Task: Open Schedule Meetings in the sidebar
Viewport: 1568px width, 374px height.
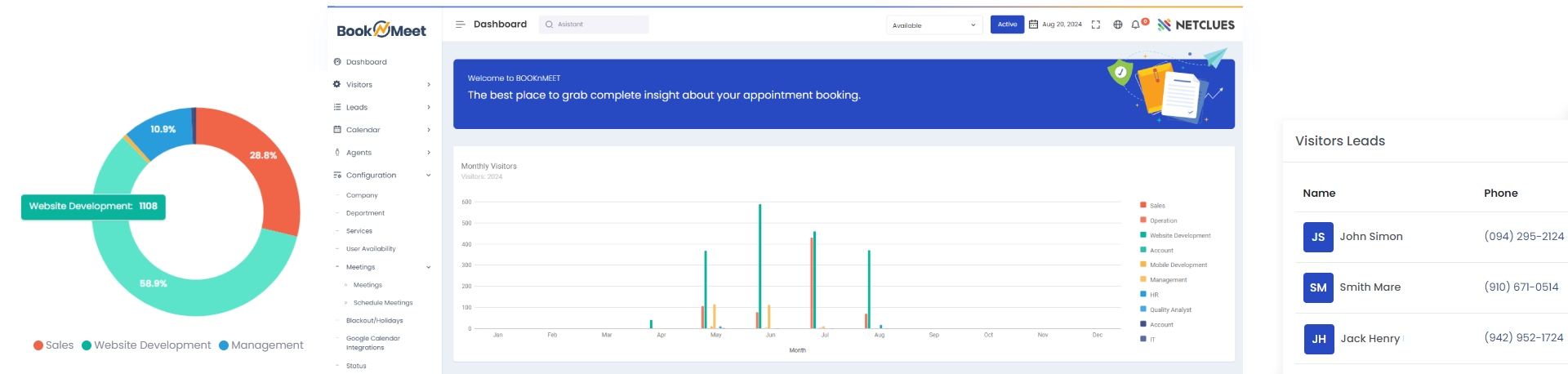Action: pos(382,303)
